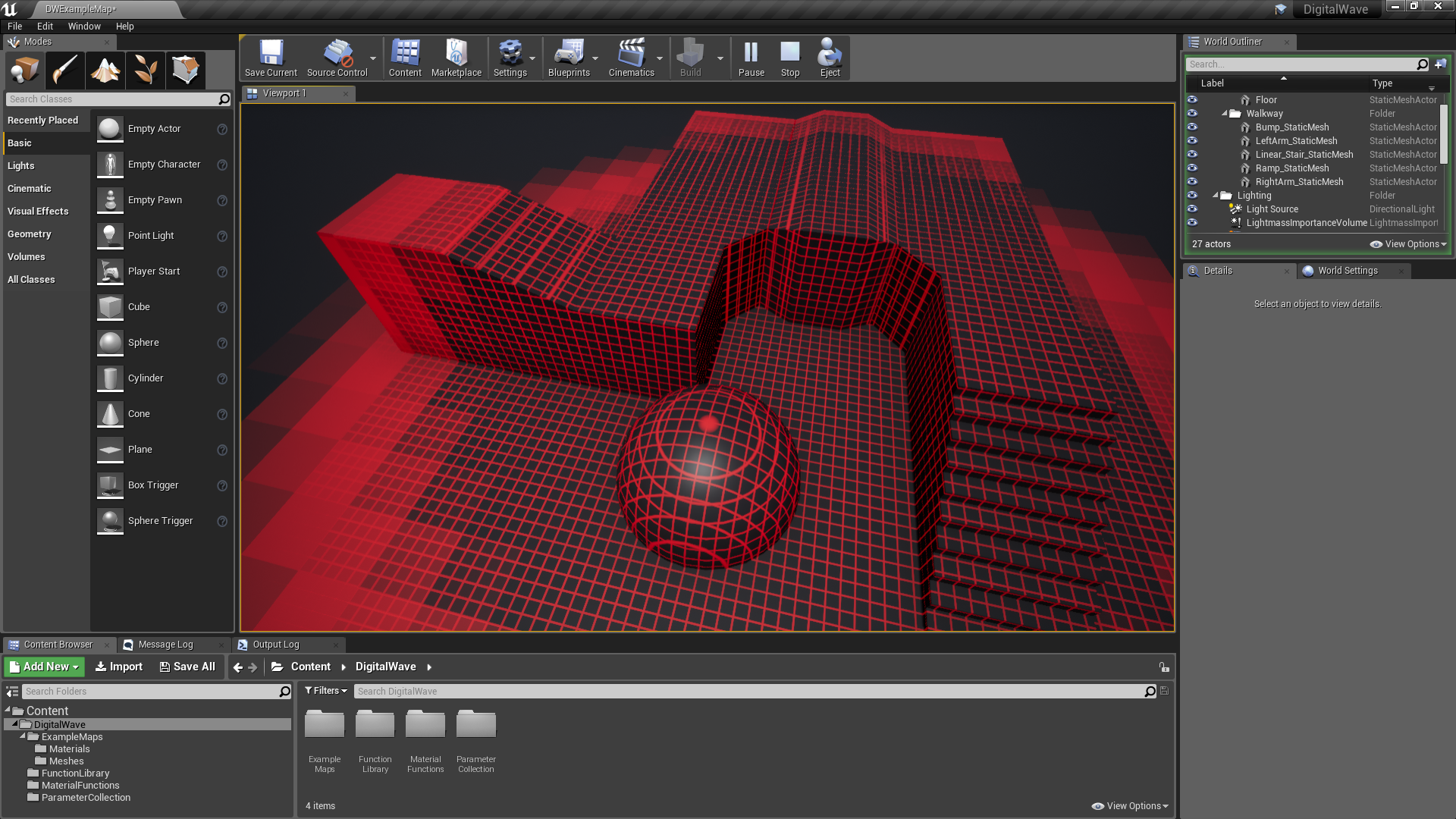This screenshot has height=819, width=1456.
Task: Select the Point Light class icon
Action: (110, 236)
